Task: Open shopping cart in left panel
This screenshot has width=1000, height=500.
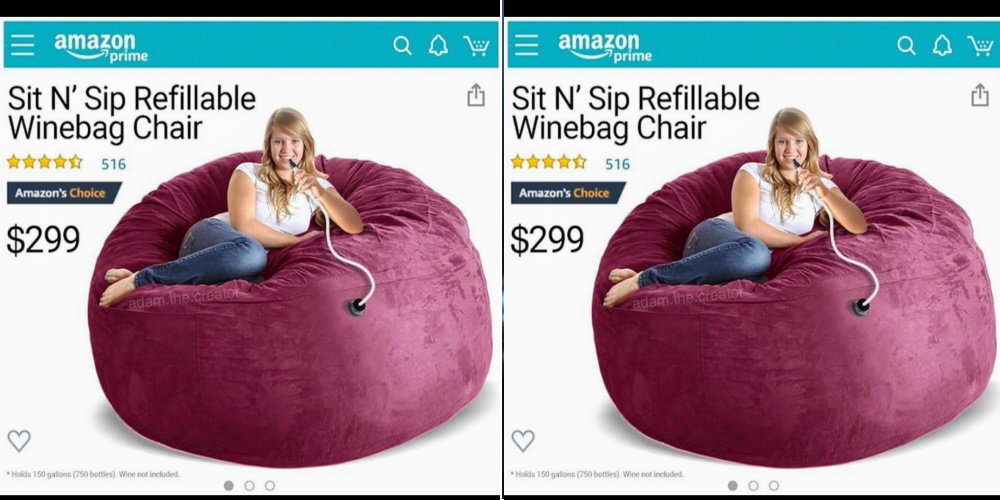Action: click(476, 46)
